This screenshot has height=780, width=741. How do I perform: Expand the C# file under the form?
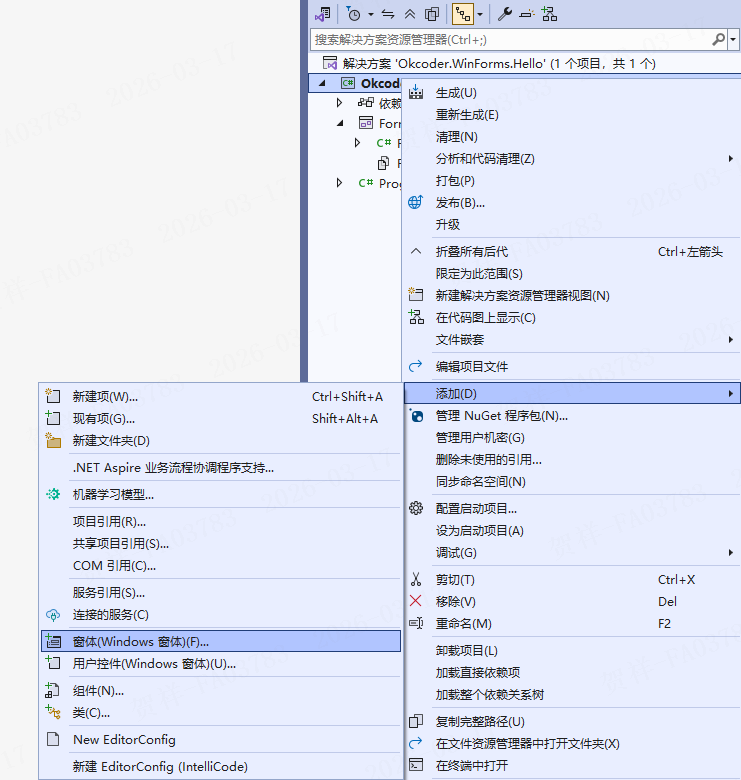click(357, 143)
